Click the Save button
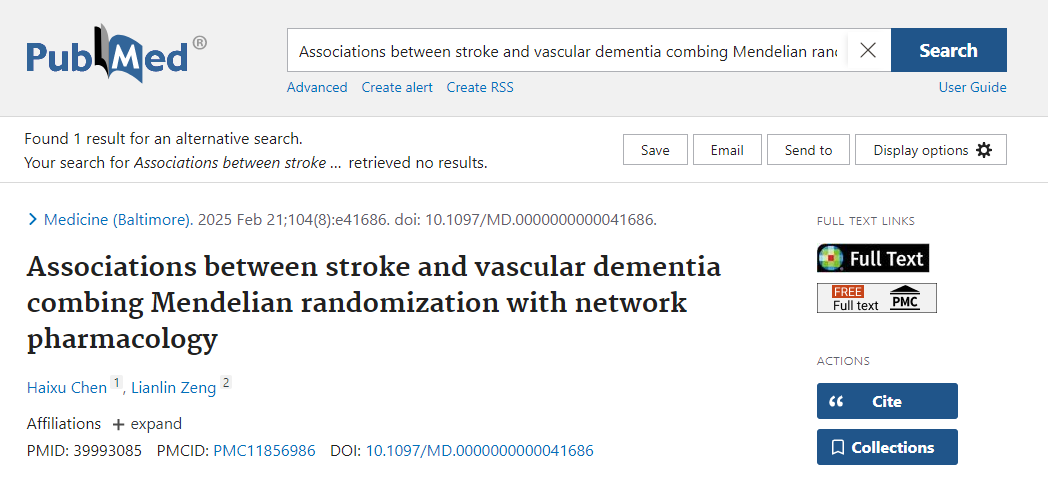Screen dimensions: 1048x498 coord(655,150)
